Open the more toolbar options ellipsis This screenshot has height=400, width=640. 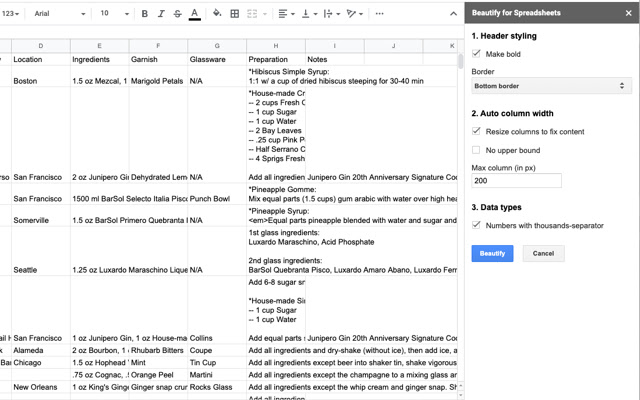(x=380, y=14)
